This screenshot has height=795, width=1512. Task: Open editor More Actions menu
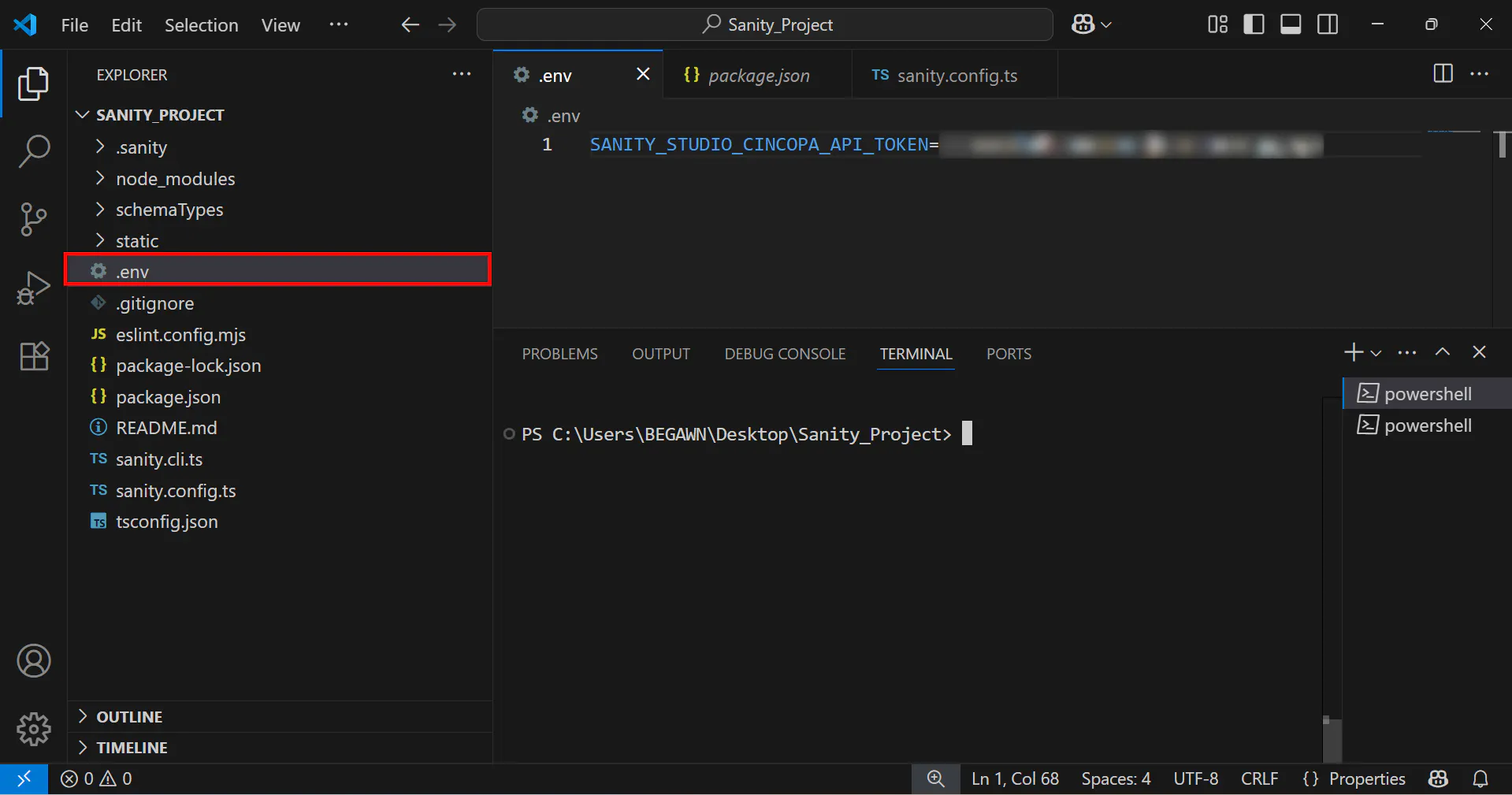pos(1480,73)
